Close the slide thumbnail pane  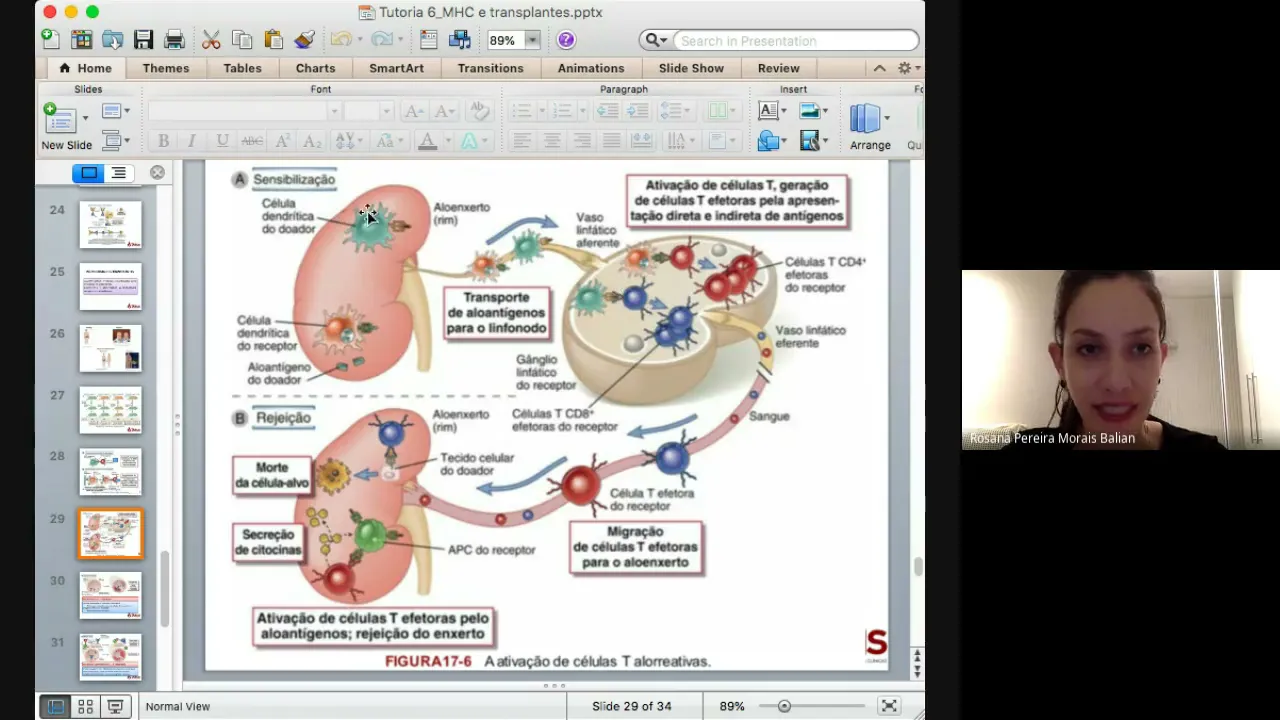(157, 173)
